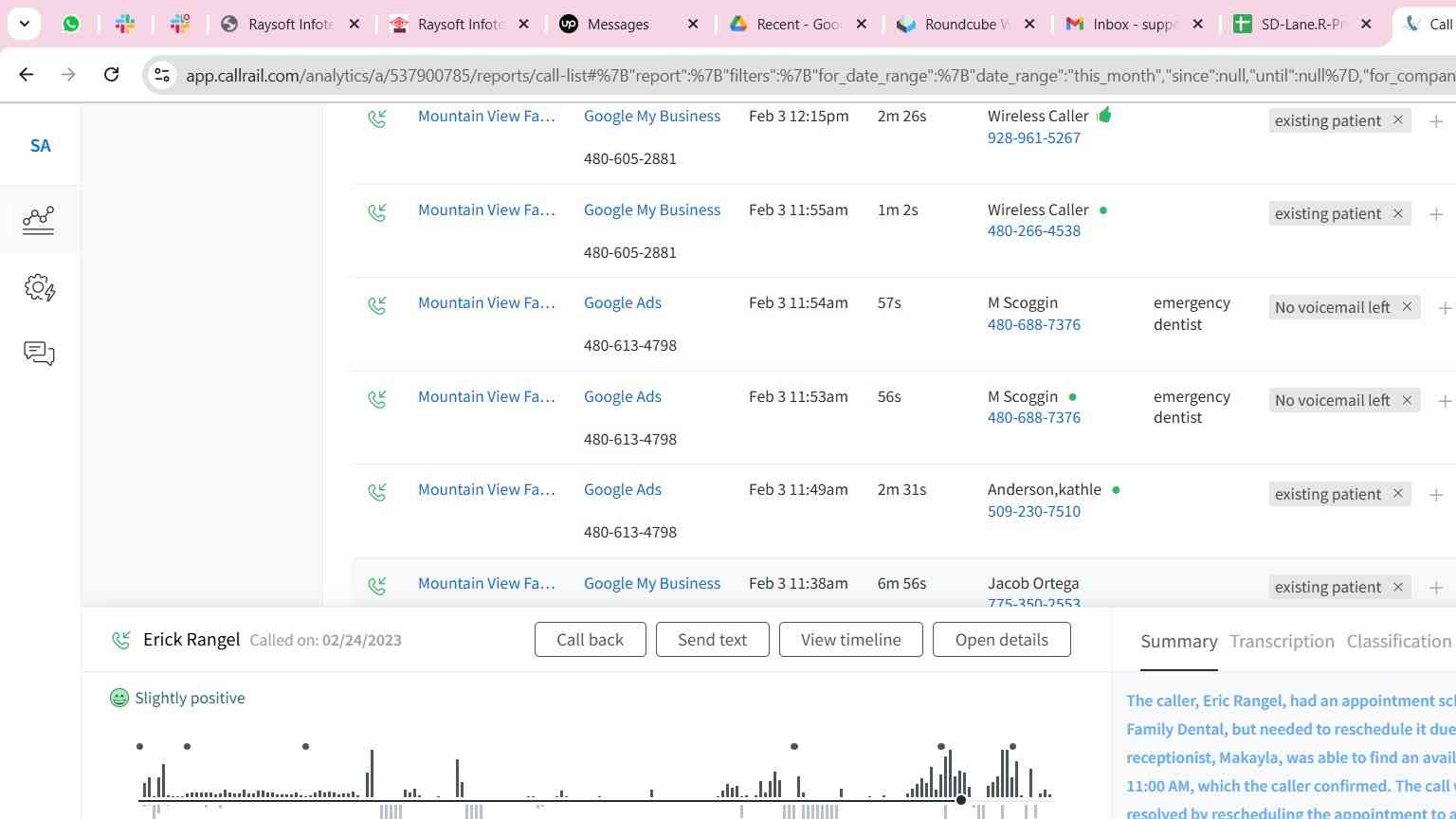1456x819 pixels.
Task: Click the call icon beside Erick Rangel
Action: pos(120,640)
